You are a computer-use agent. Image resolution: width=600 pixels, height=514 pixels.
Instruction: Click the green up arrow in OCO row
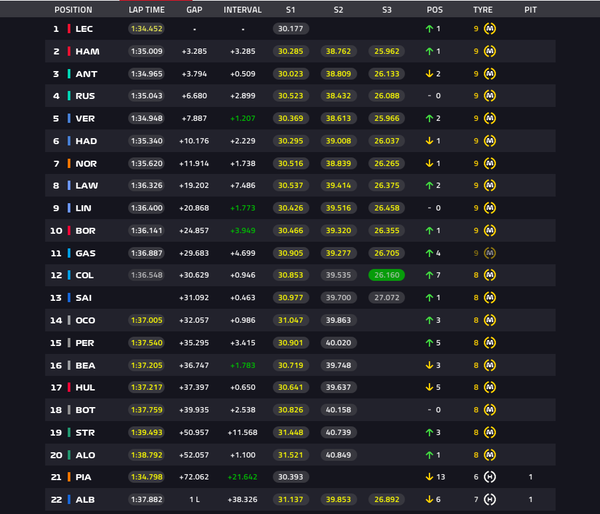(429, 320)
